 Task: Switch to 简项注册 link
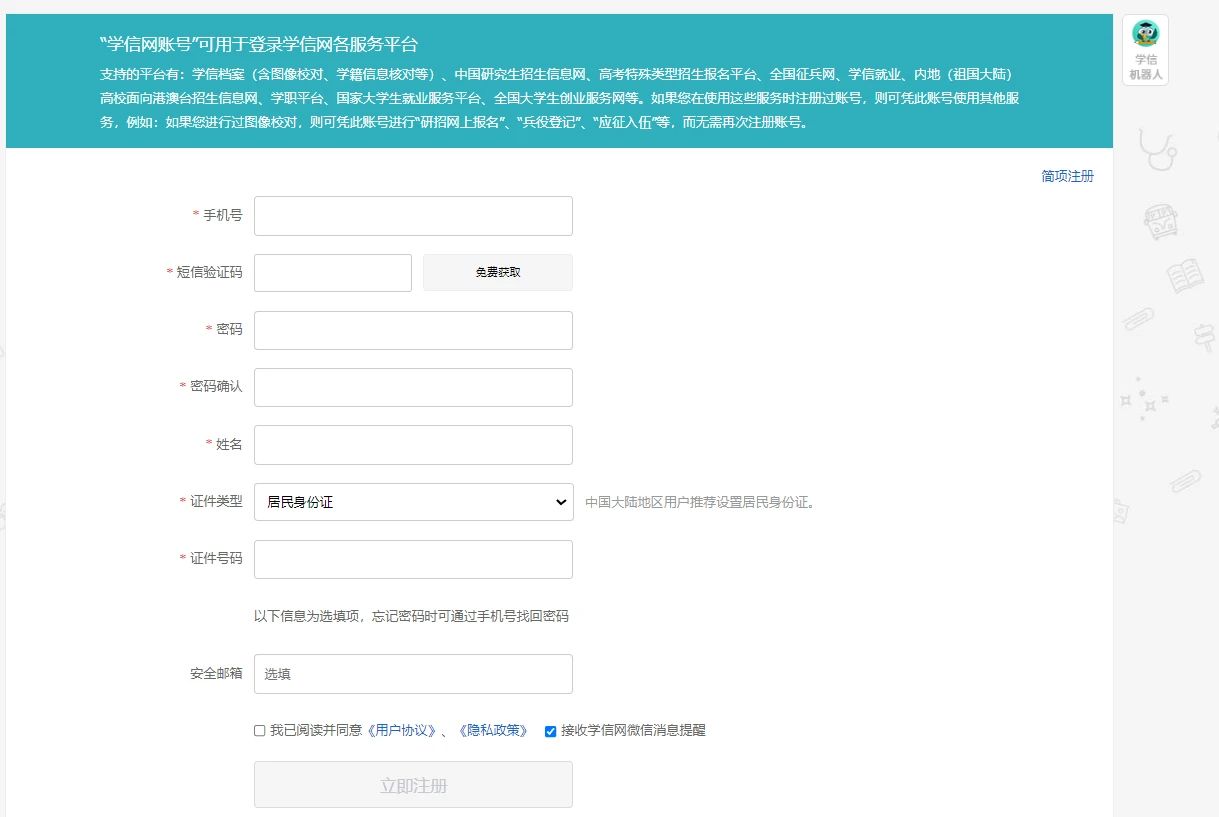pos(1067,176)
